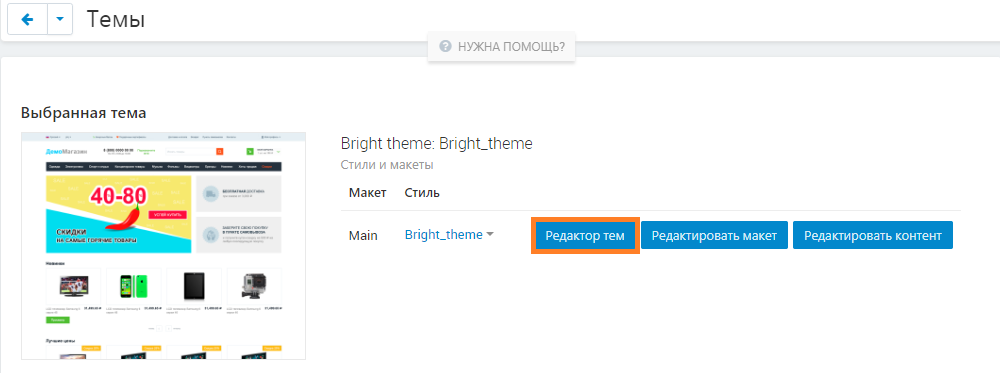1000x373 pixels.
Task: Click the green phone product in preview
Action: pyautogui.click(x=134, y=287)
